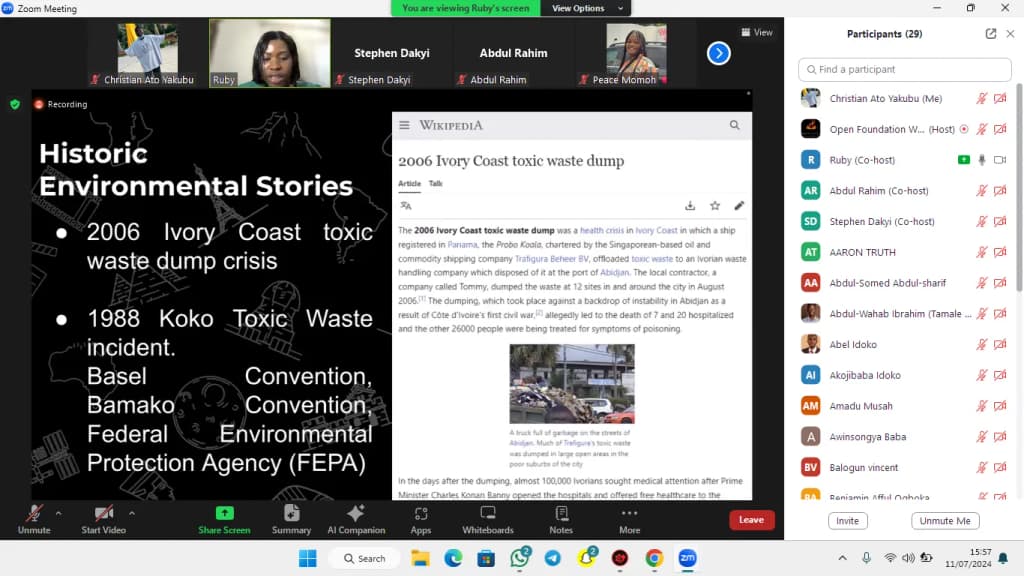Click muted mic icon for AARON TRUTH
This screenshot has width=1024, height=576.
[x=982, y=252]
